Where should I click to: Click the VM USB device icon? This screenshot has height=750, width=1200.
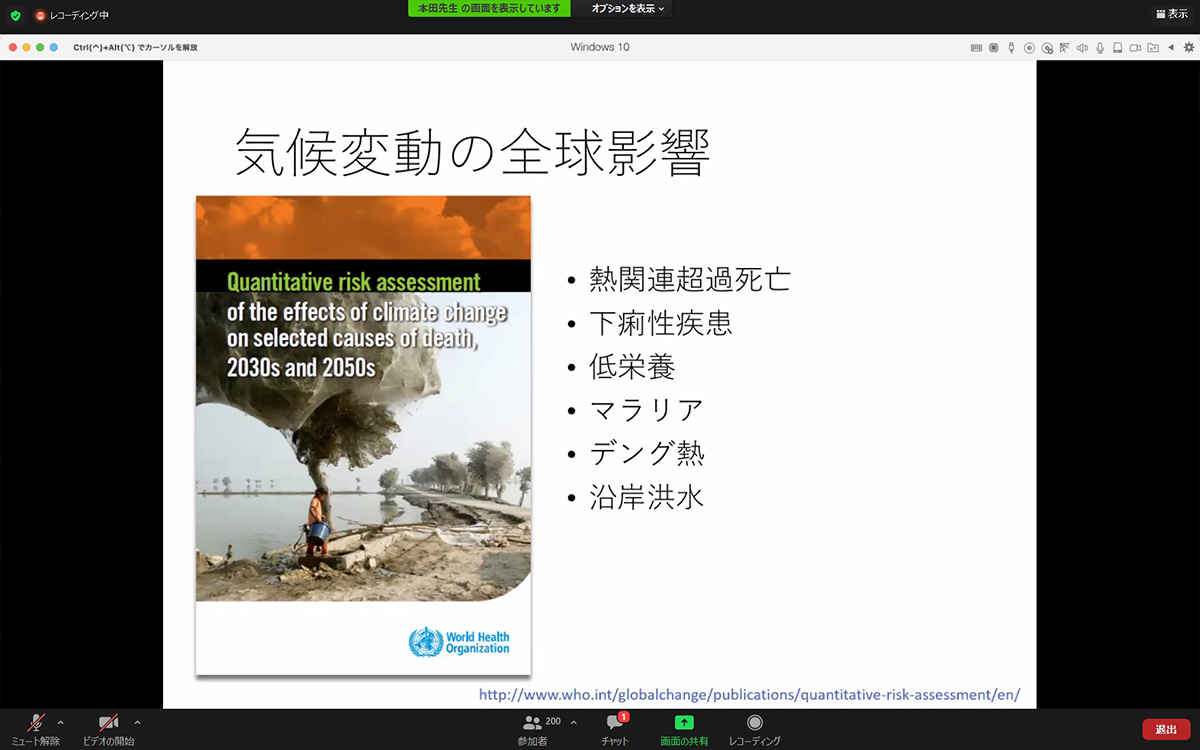(x=1011, y=47)
